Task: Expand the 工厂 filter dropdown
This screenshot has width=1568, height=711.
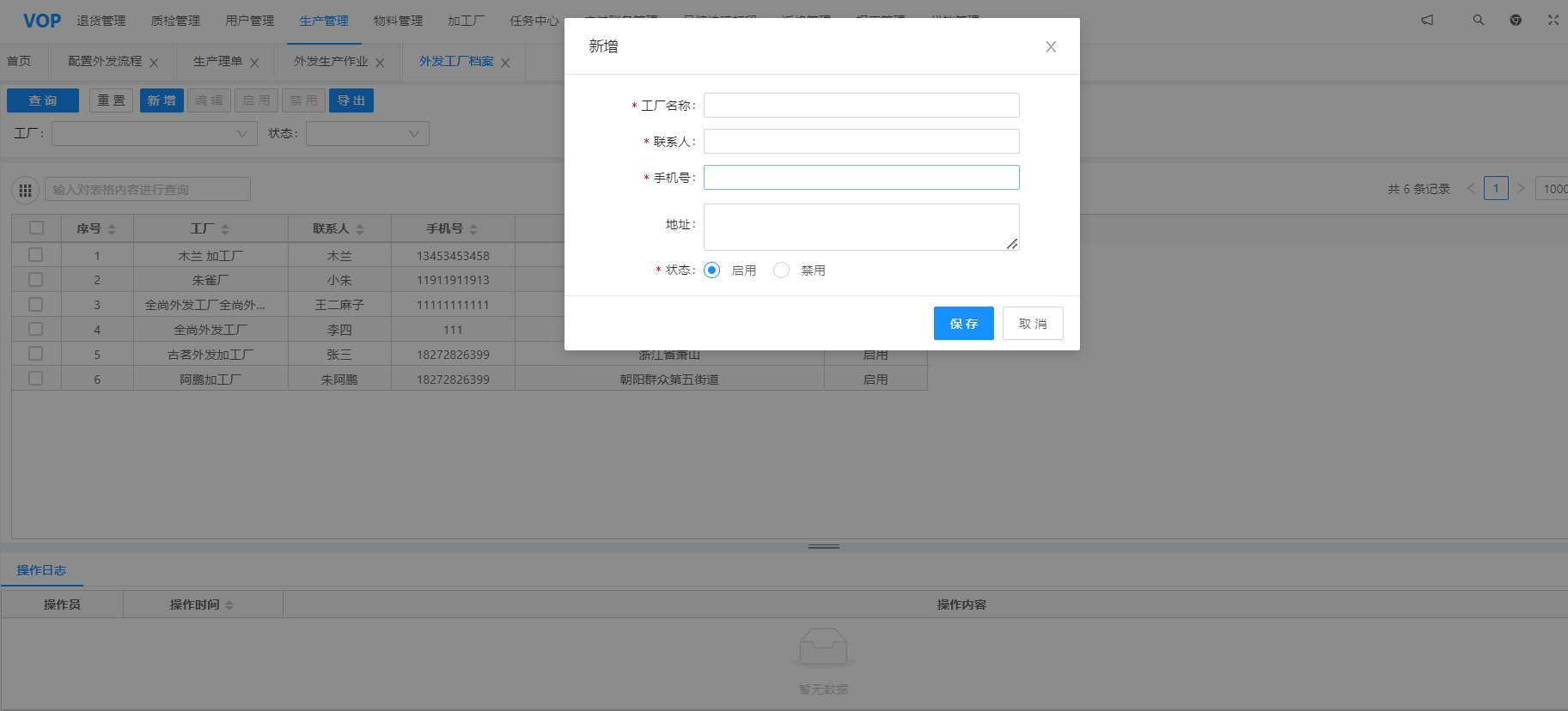Action: point(155,134)
